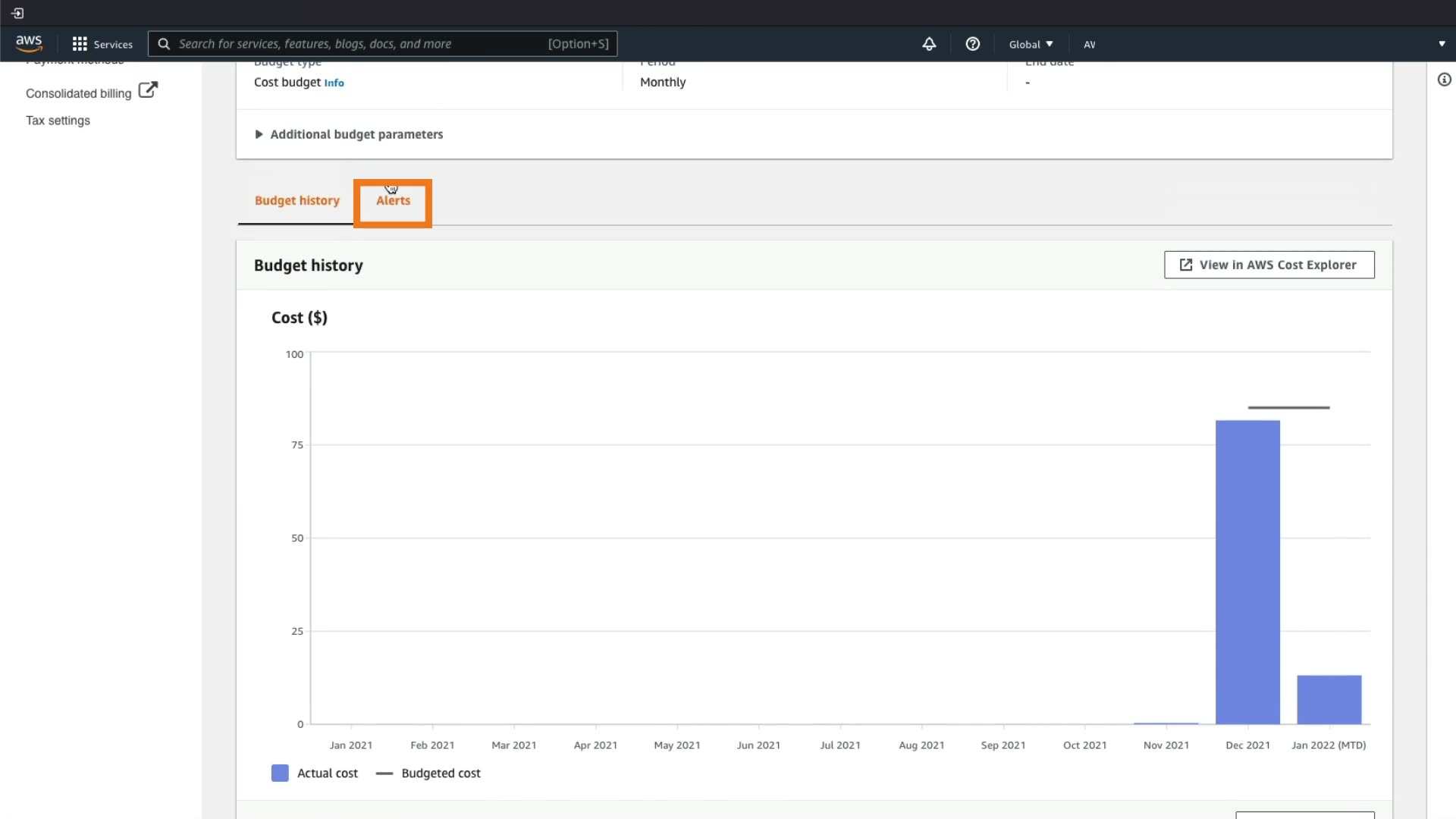Click the search magnifier icon

point(164,44)
